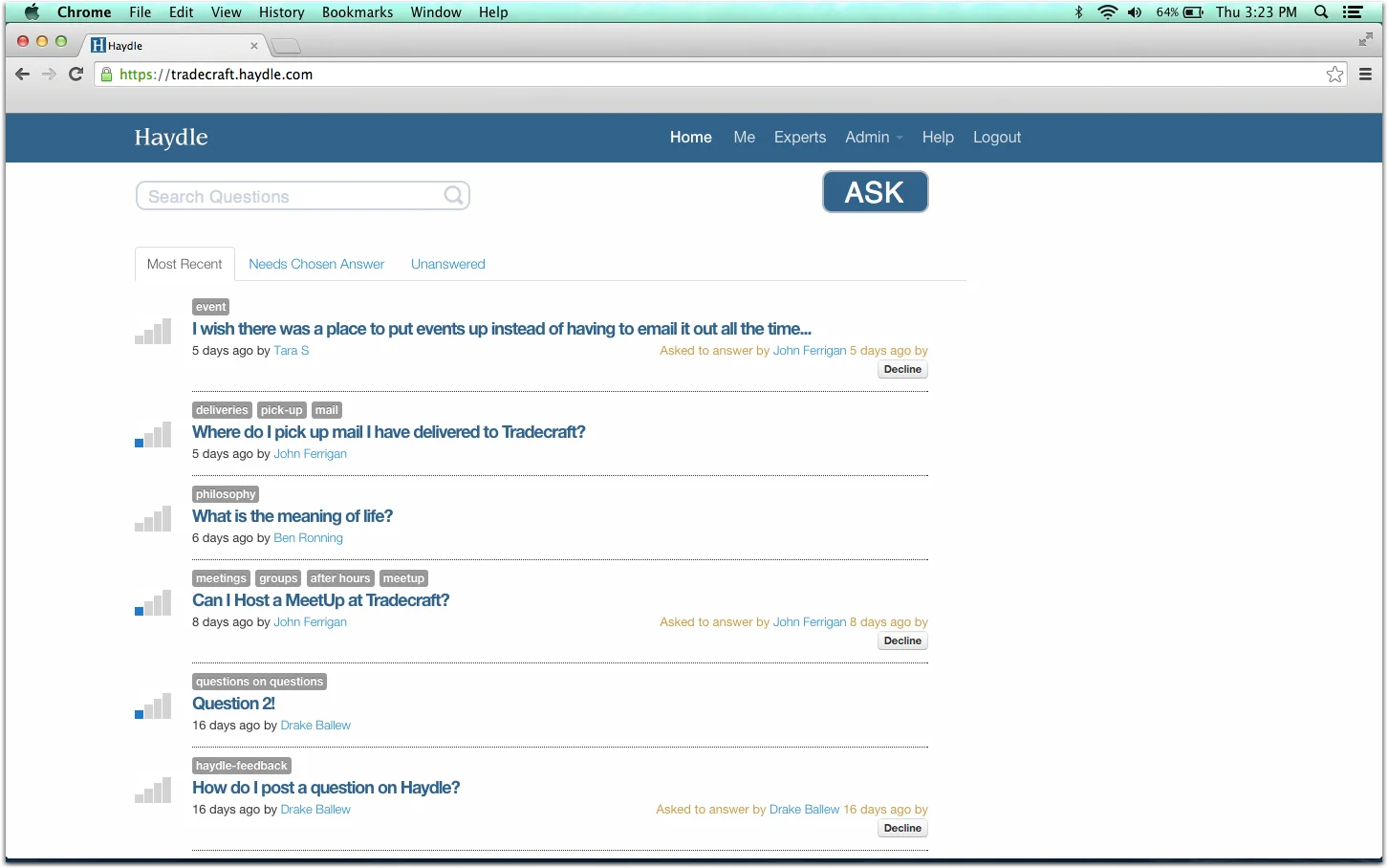
Task: Open question 'What is the meaning of life?'
Action: [x=293, y=516]
